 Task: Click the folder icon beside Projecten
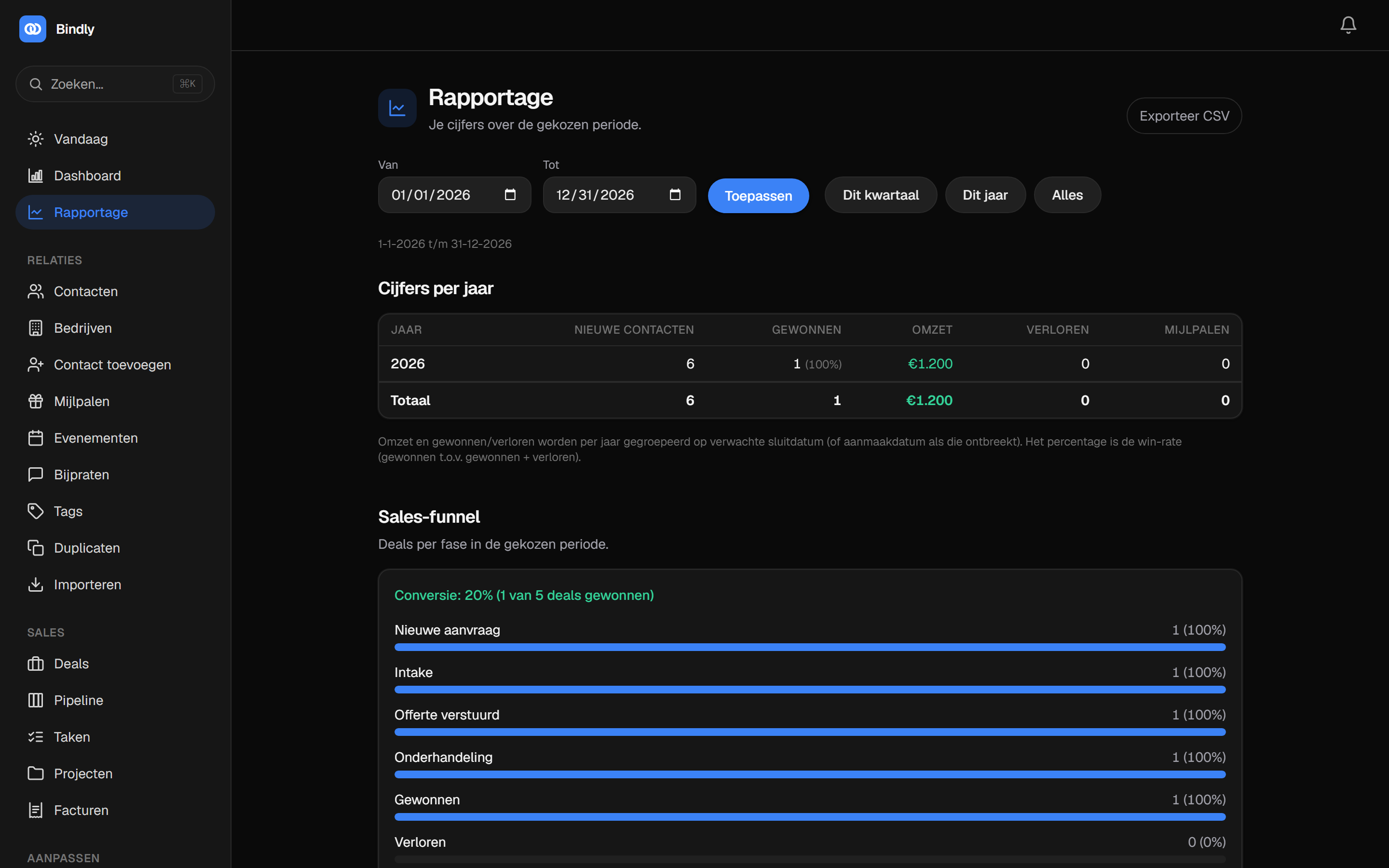tap(36, 774)
